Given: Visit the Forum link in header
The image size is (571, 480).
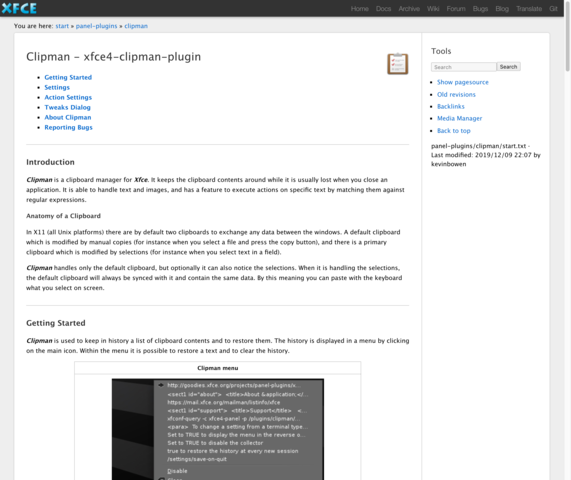Looking at the screenshot, I should [x=456, y=9].
